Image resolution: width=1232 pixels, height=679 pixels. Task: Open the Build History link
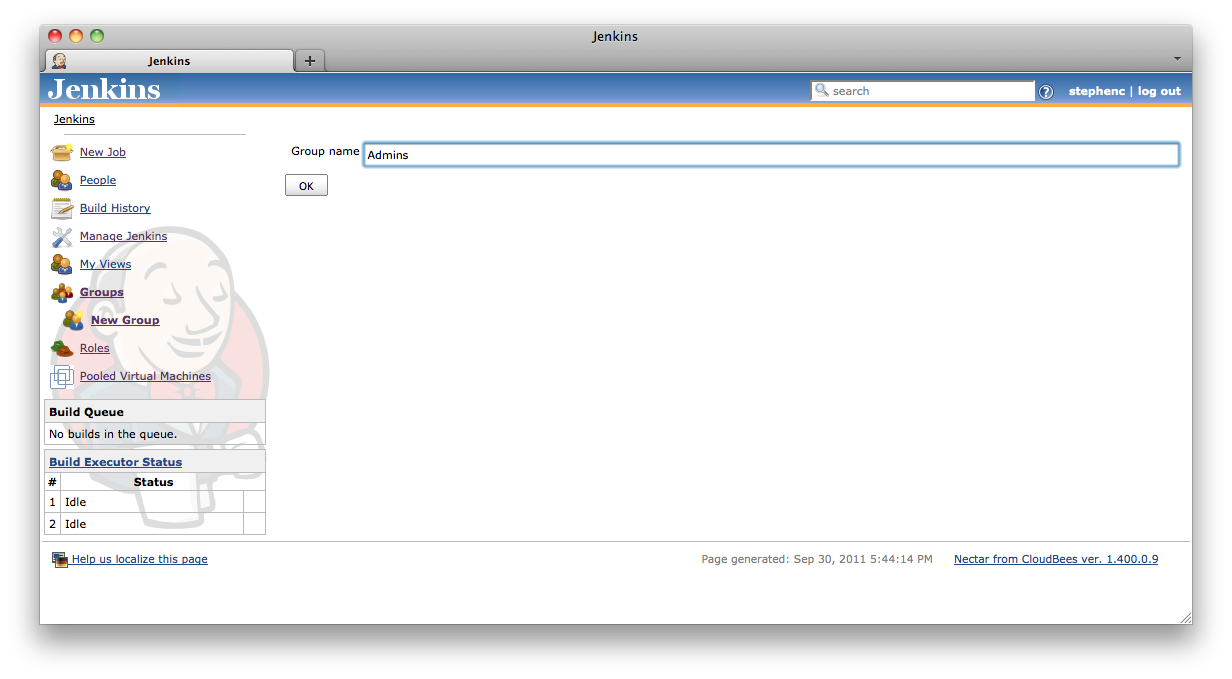115,208
